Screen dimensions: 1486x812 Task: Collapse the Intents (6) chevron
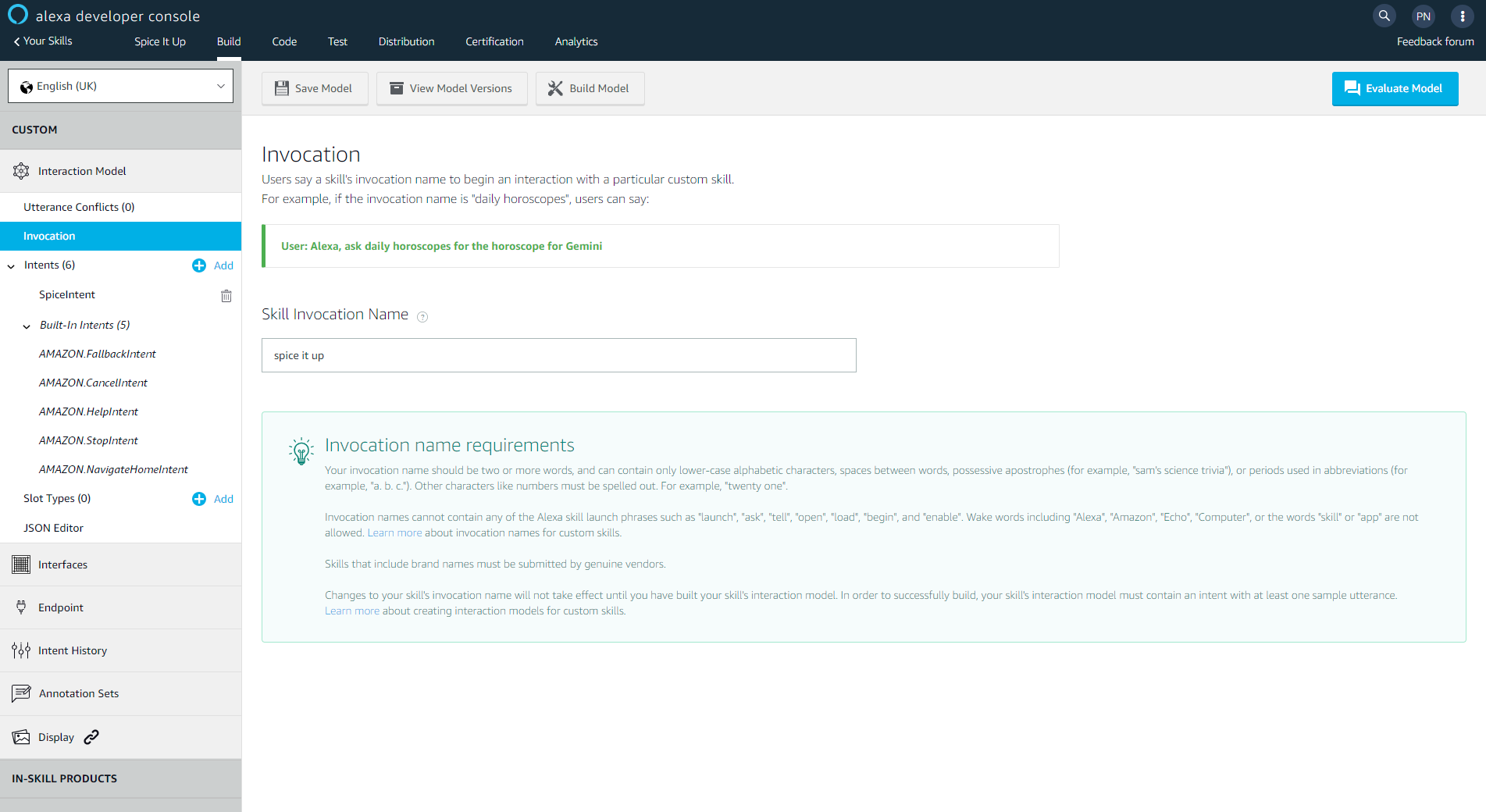pyautogui.click(x=11, y=266)
